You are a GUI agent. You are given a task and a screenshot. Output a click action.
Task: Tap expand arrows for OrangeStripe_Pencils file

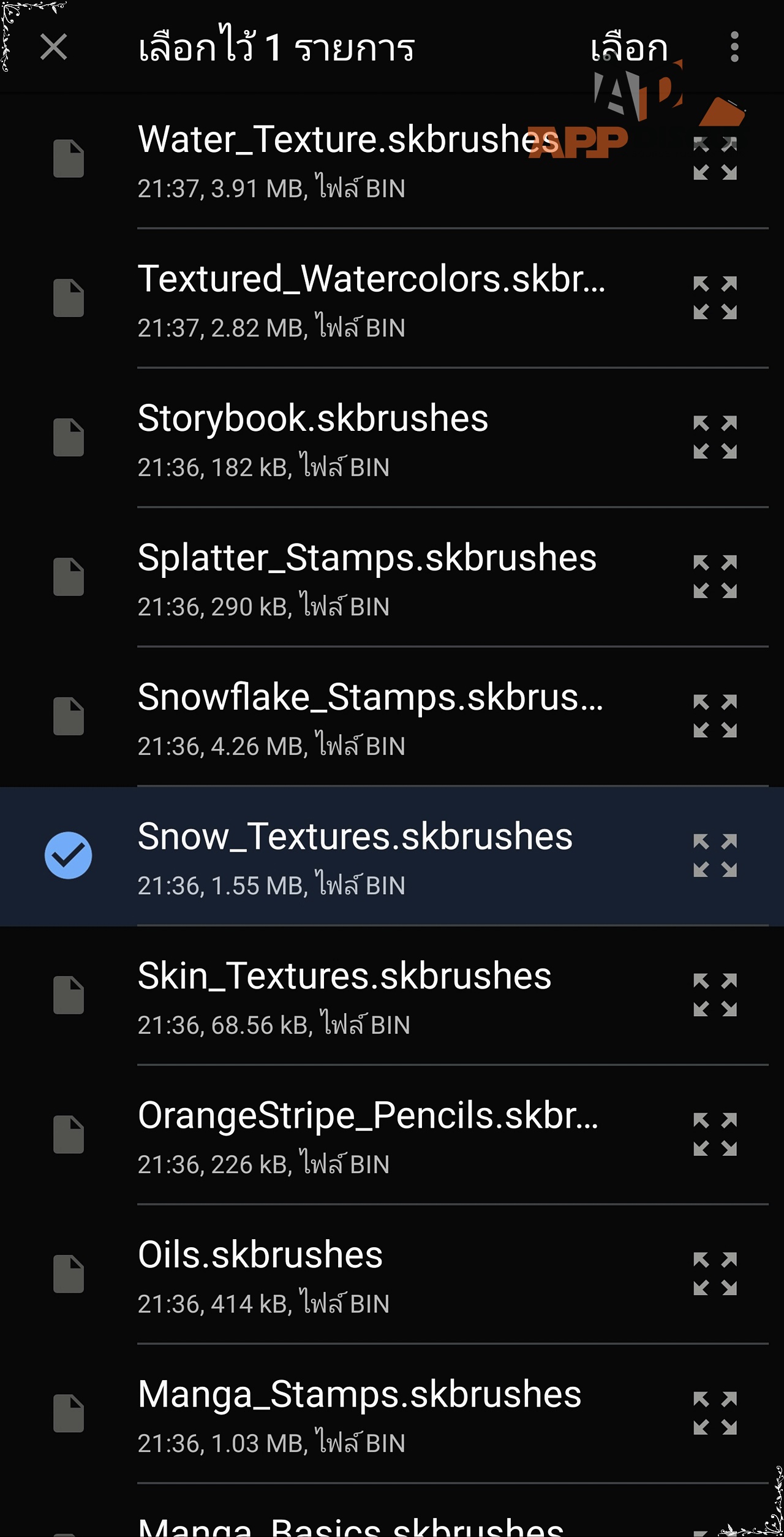(x=715, y=1134)
